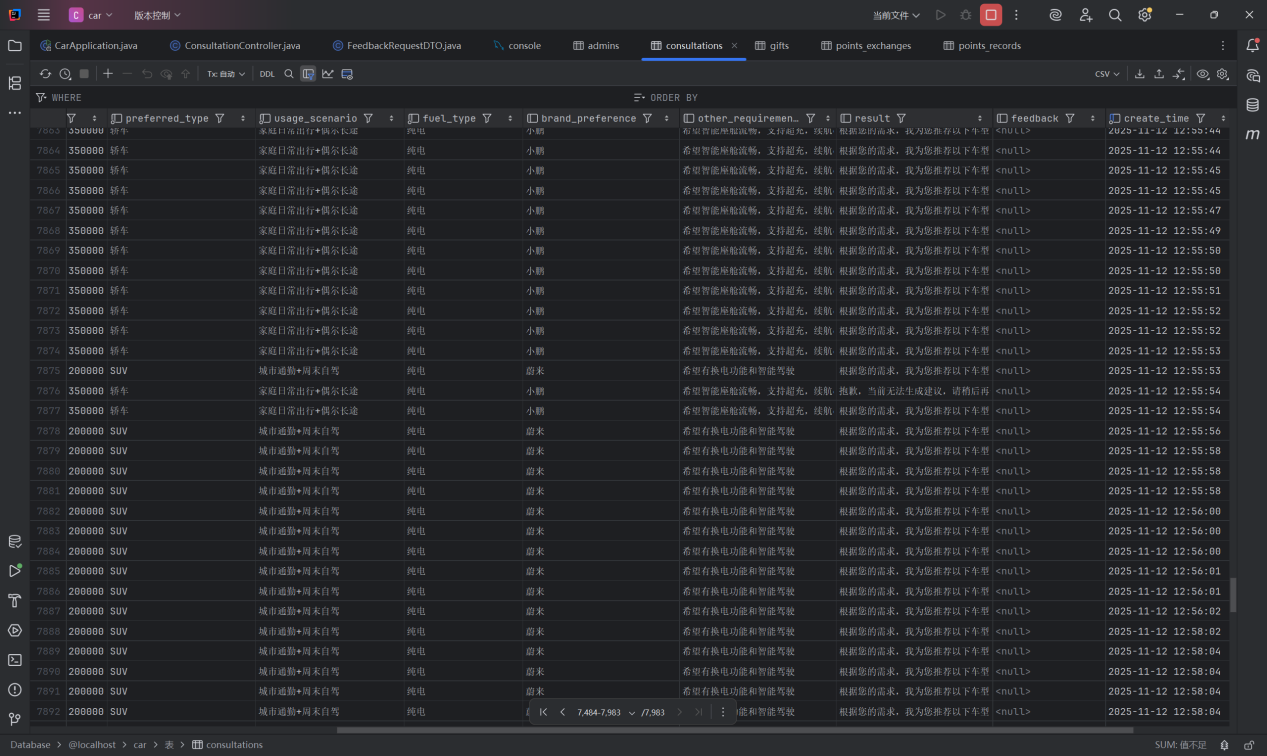Open the notifications bell icon
Screen dimensions: 1267x756
pos(1252,46)
